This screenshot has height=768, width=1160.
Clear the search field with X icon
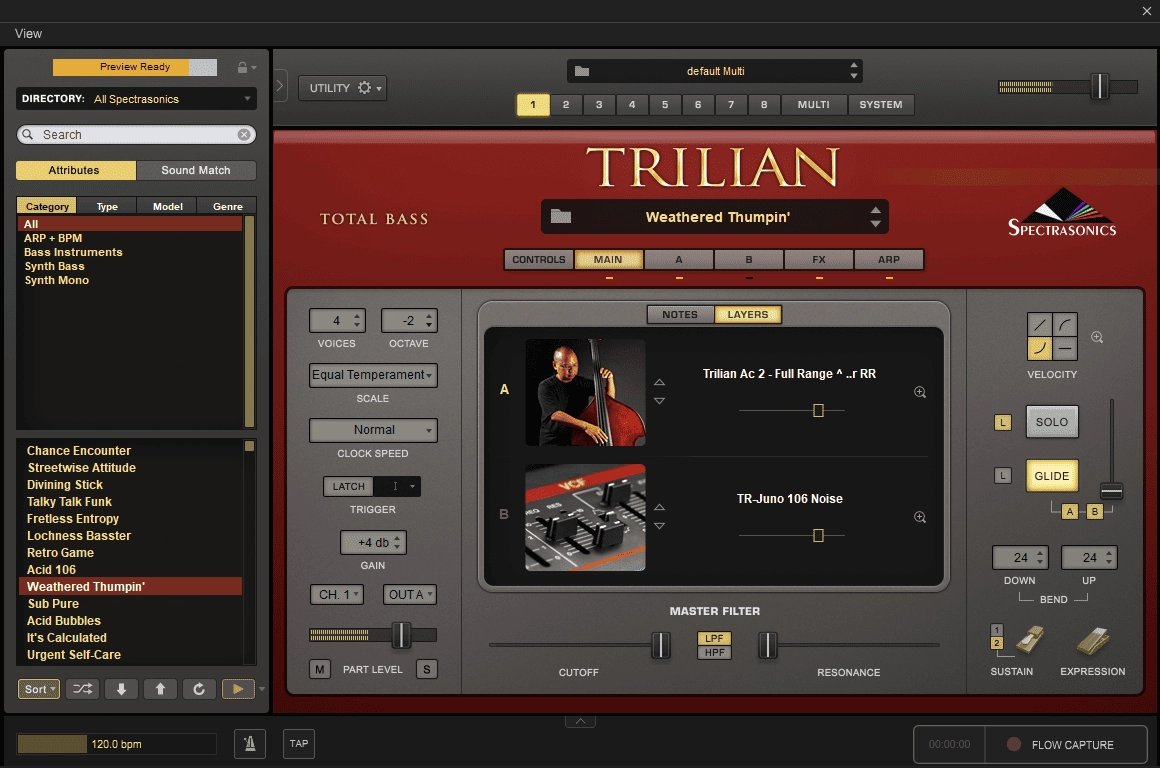click(x=243, y=135)
